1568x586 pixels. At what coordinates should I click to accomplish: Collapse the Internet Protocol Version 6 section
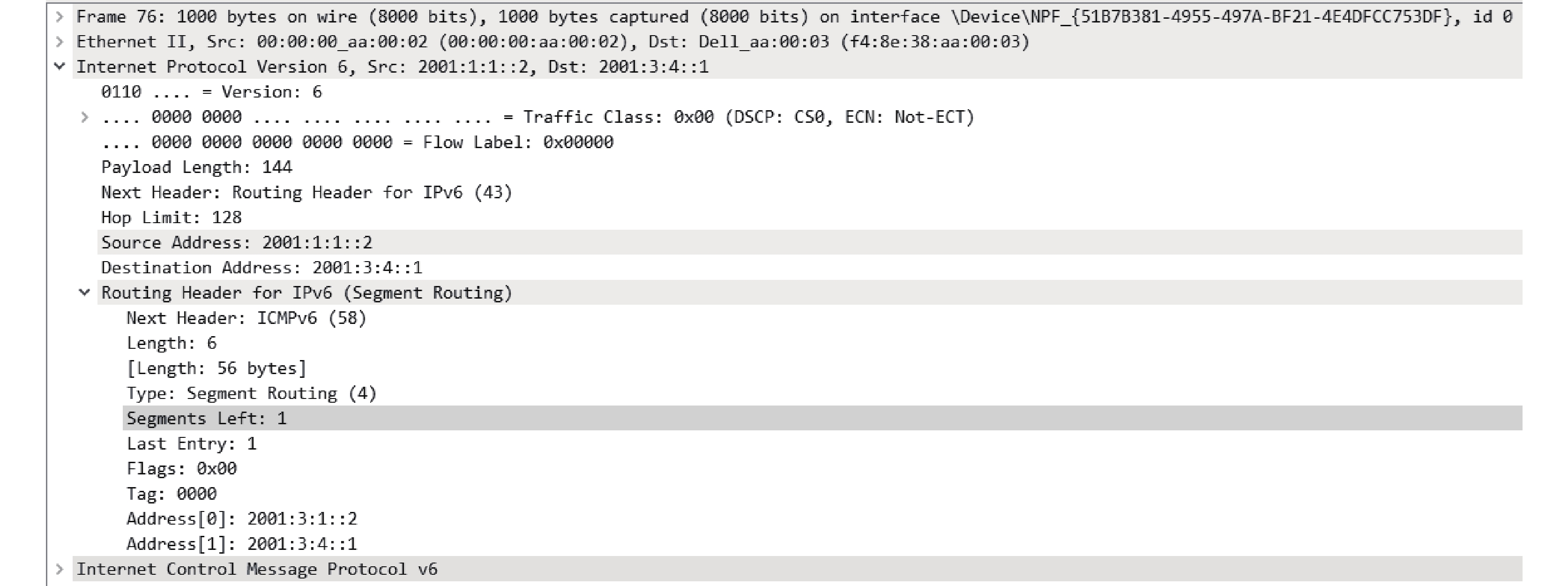point(60,67)
